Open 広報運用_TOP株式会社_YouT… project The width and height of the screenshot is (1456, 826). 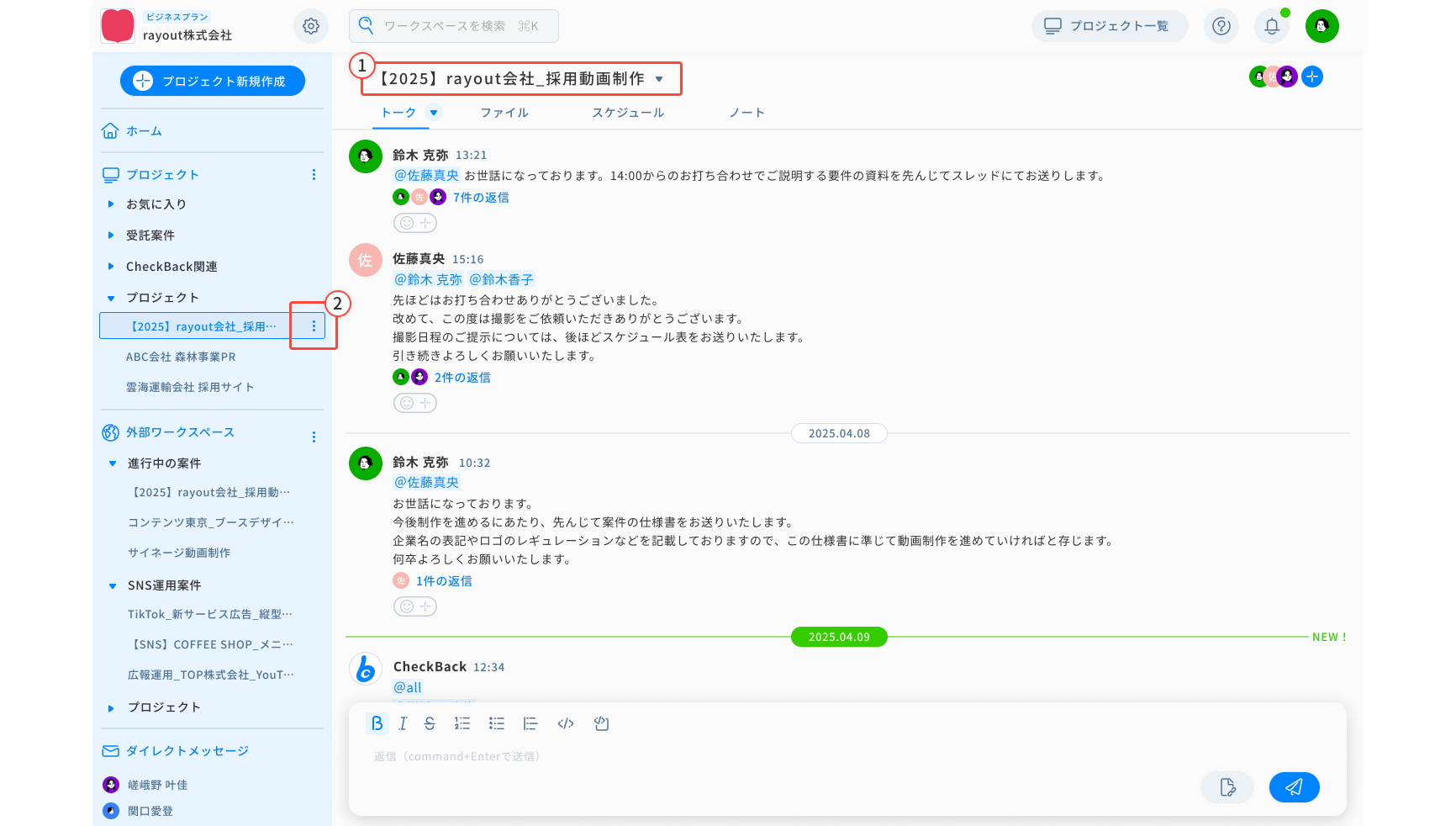(211, 675)
